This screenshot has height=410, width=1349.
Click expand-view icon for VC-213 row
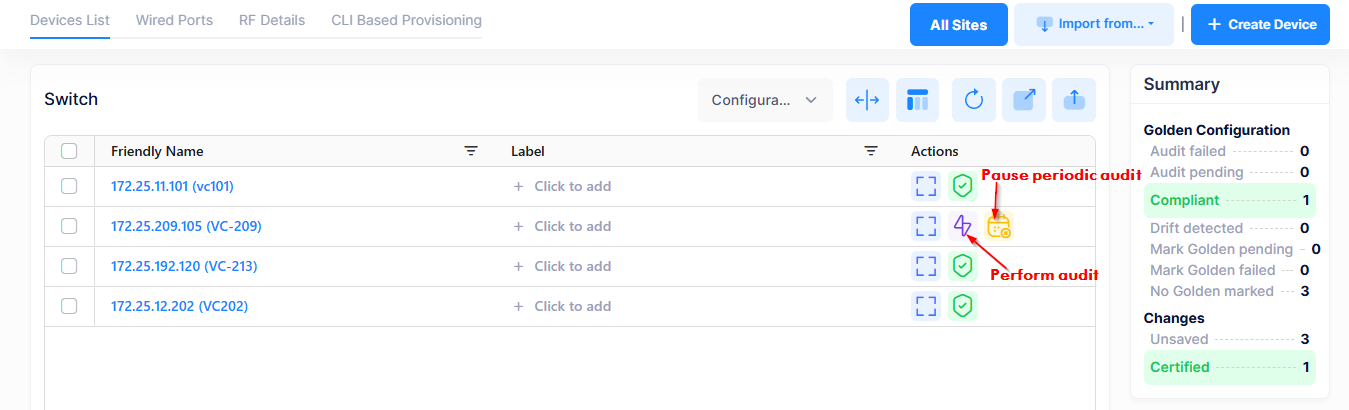(x=926, y=266)
